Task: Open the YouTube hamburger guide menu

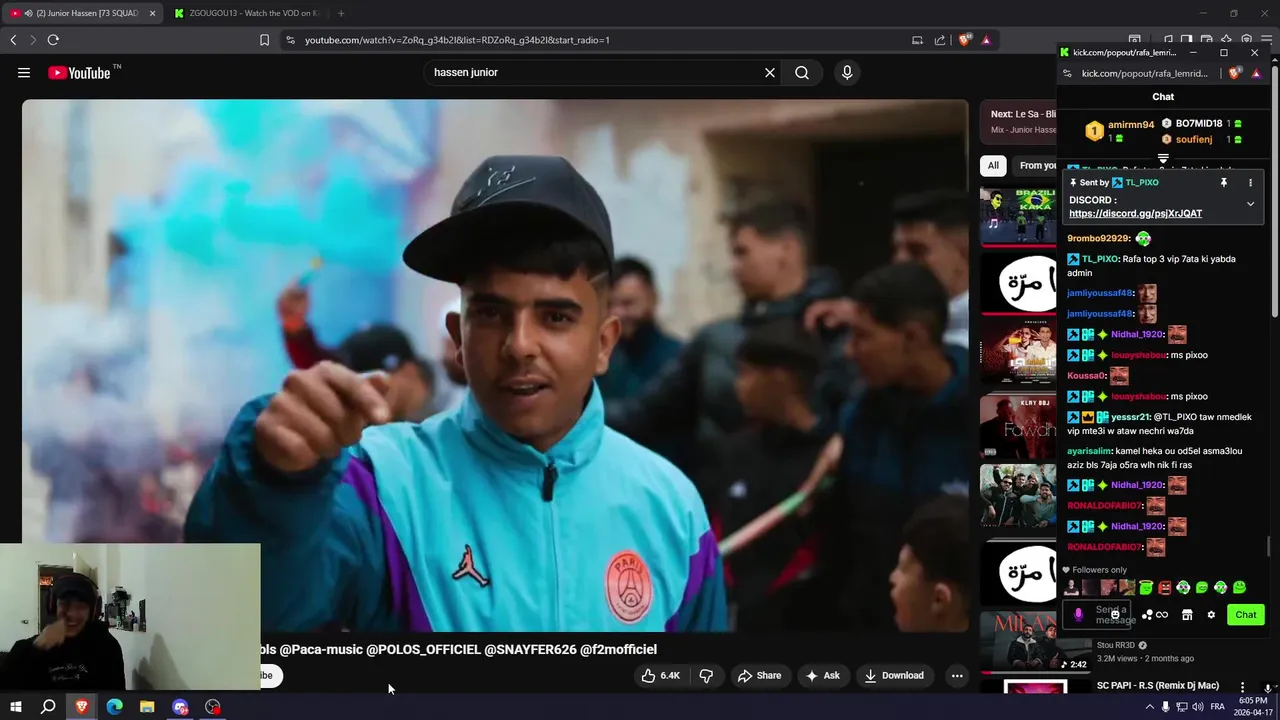Action: tap(24, 72)
